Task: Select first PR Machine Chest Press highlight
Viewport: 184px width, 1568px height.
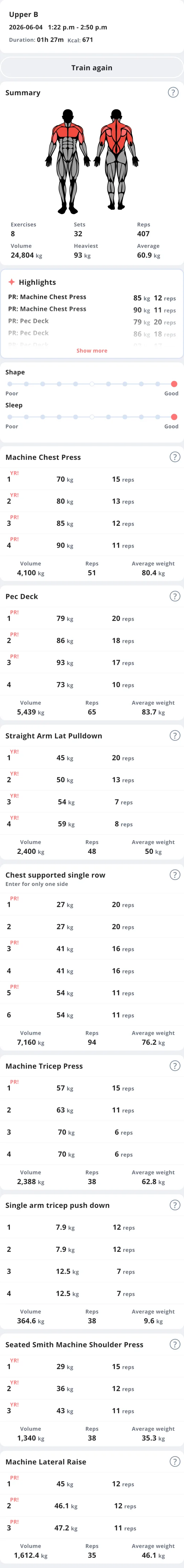Action: coord(92,298)
